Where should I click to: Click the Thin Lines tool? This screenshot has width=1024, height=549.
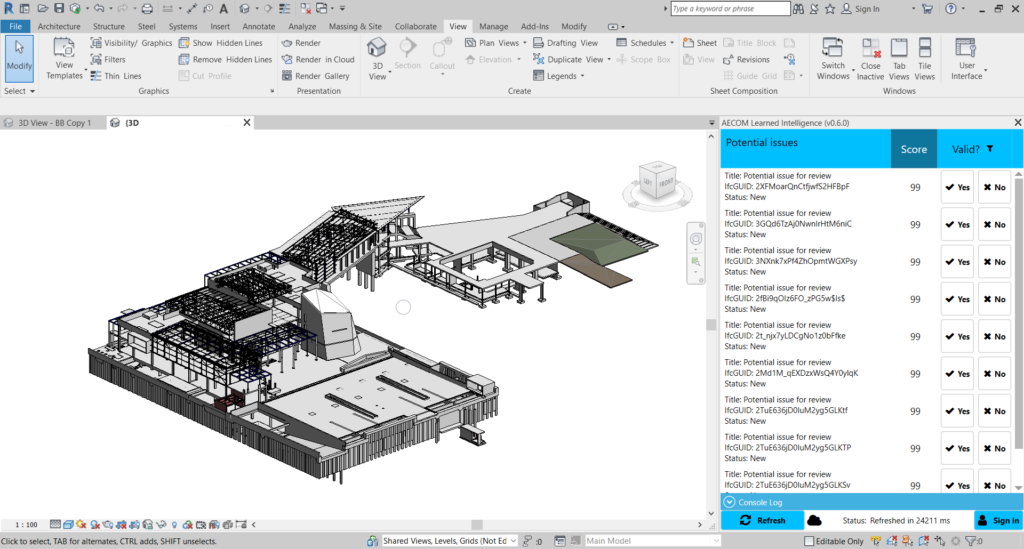(x=116, y=76)
